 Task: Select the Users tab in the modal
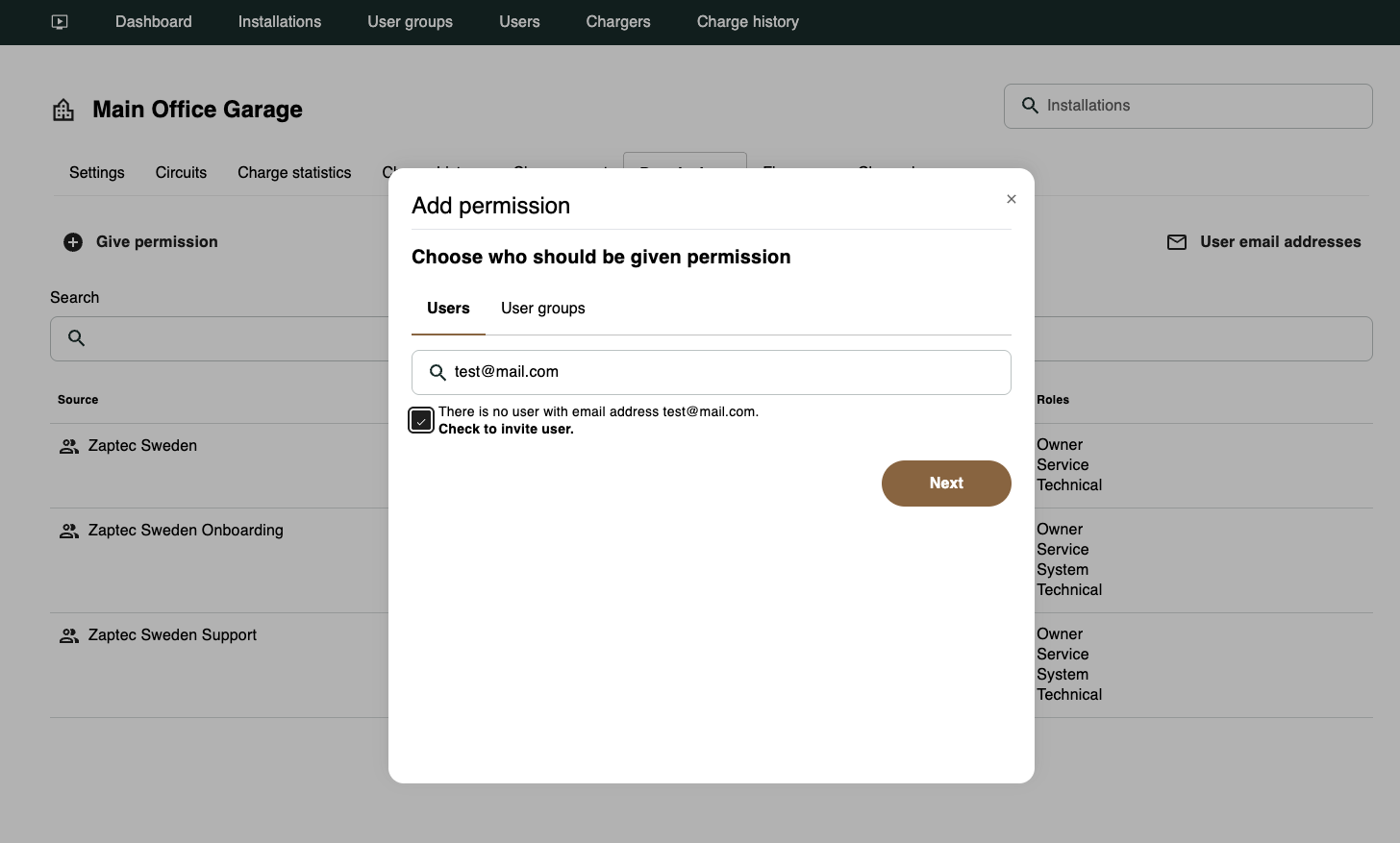[448, 308]
